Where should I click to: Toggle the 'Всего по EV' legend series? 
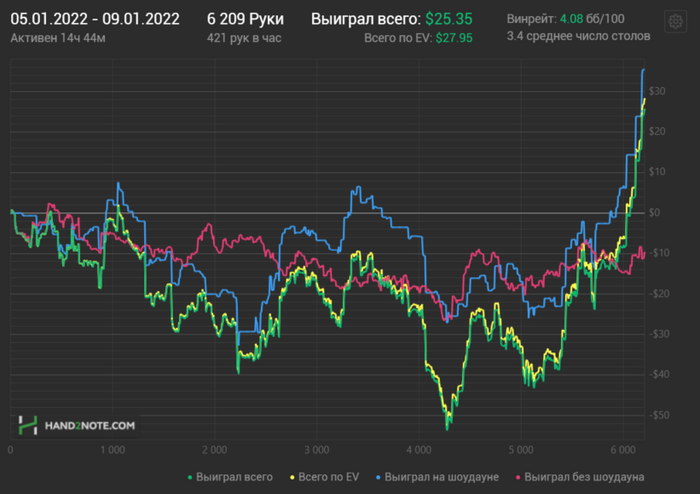[x=324, y=477]
